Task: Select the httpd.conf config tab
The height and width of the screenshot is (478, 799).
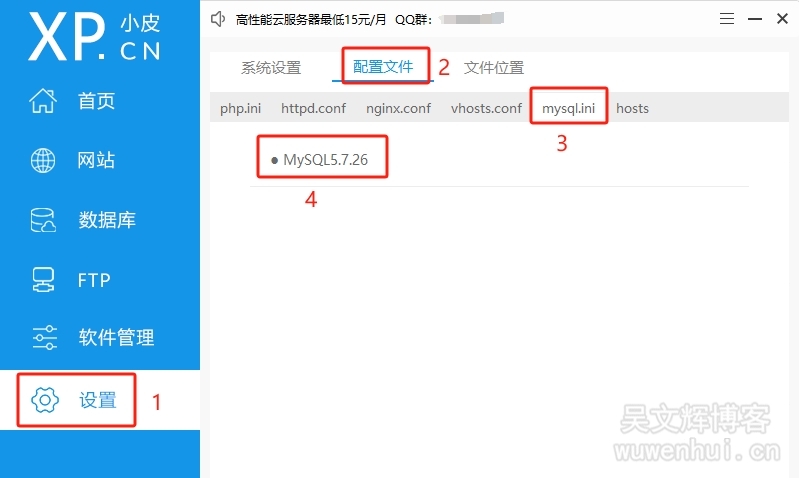Action: [313, 108]
